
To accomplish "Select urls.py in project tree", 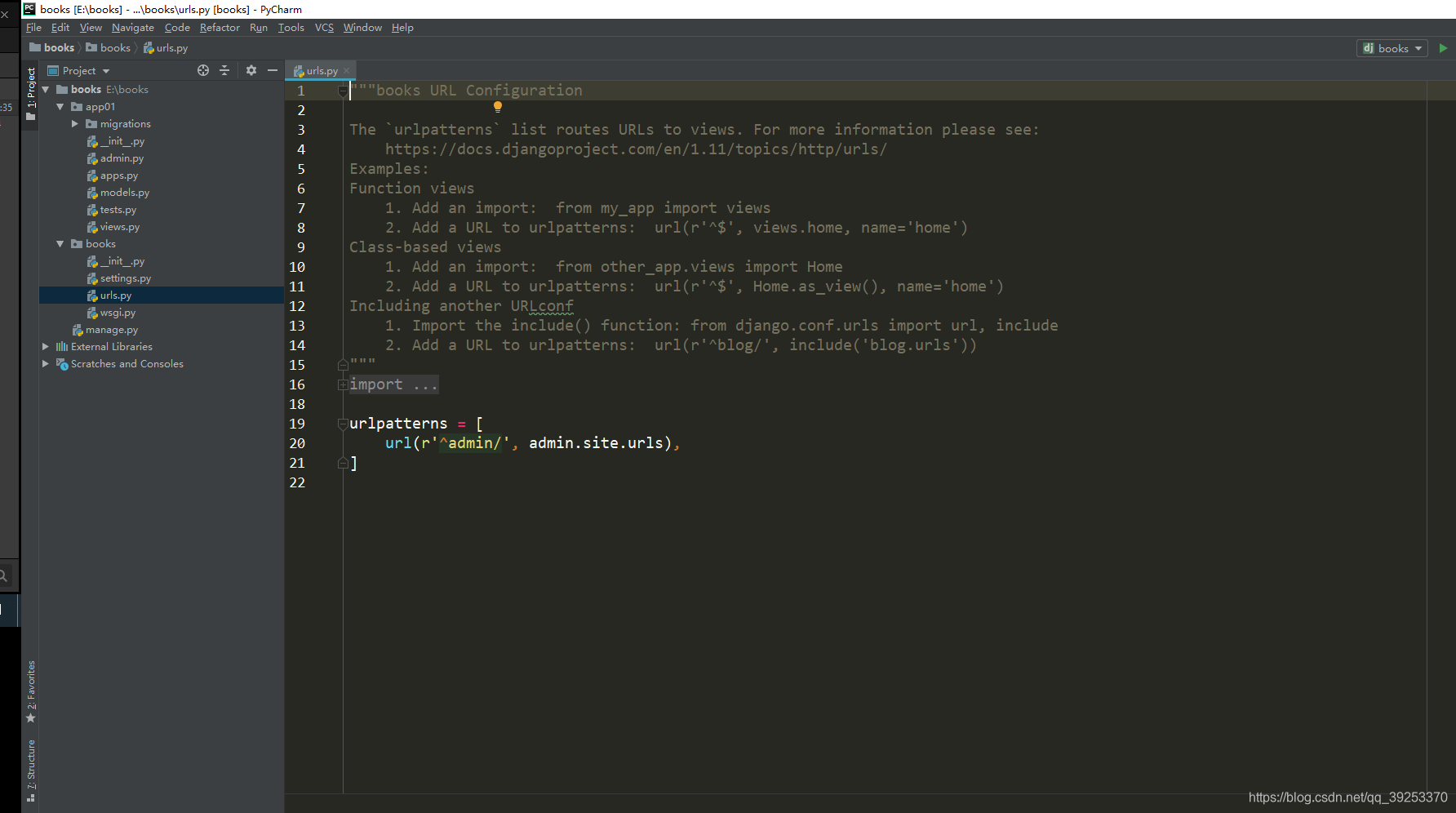I will click(161, 295).
